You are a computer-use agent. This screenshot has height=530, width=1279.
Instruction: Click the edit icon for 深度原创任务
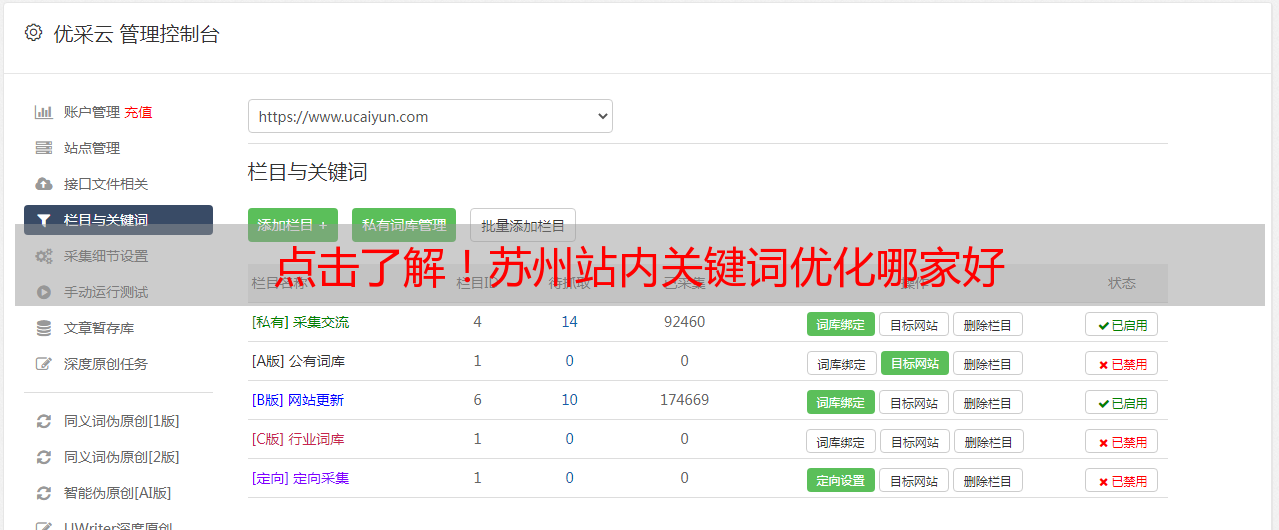tap(43, 364)
